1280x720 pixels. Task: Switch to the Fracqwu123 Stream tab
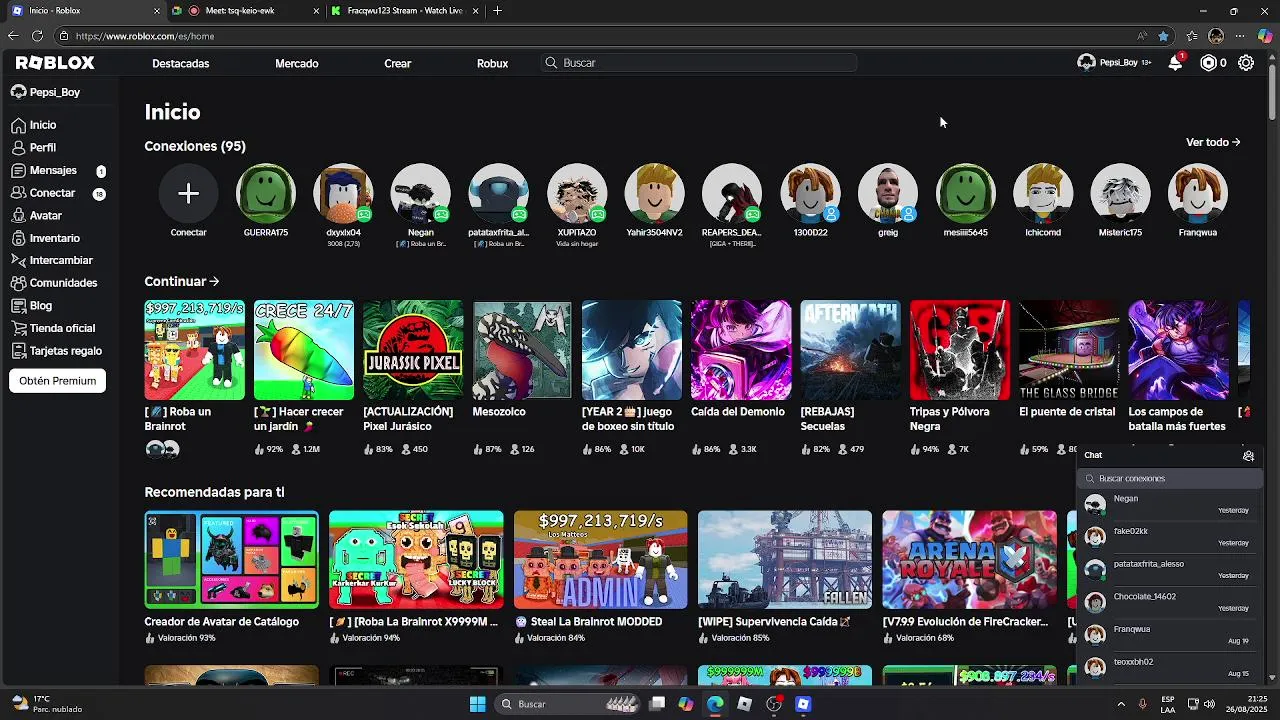(405, 11)
